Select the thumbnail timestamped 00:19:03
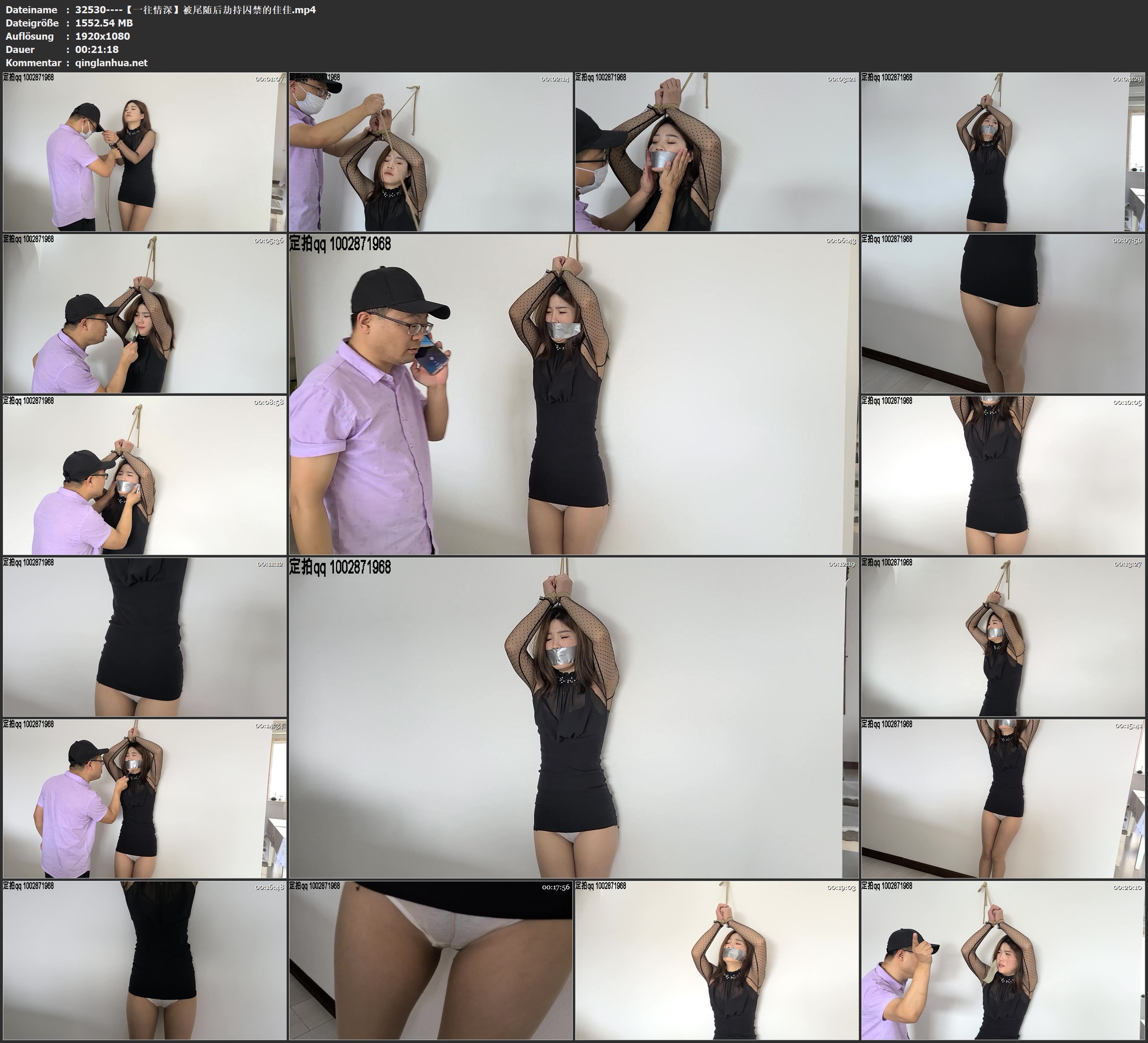The width and height of the screenshot is (1148, 1043). [716, 960]
